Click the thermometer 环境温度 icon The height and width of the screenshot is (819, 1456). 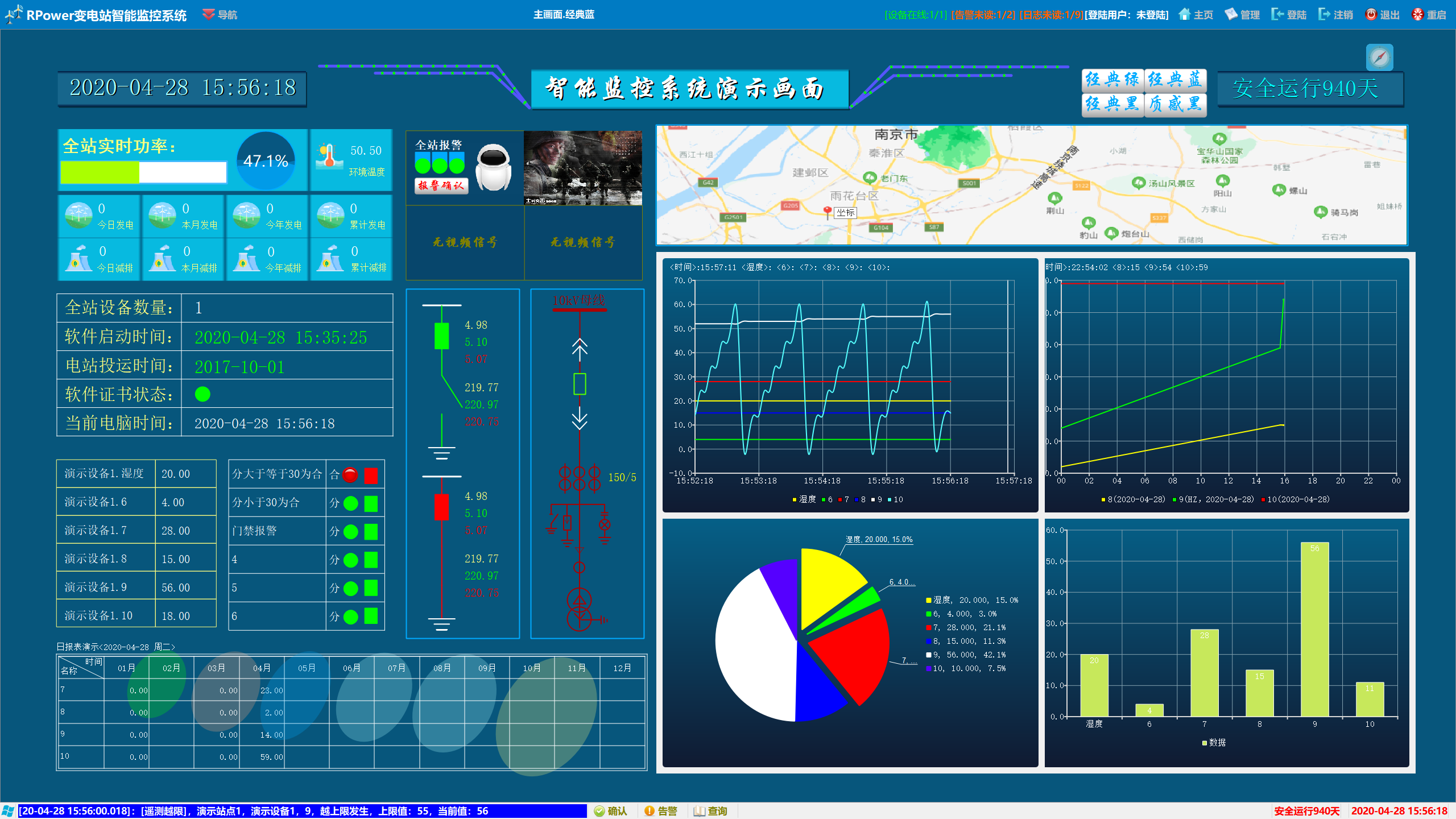point(328,156)
